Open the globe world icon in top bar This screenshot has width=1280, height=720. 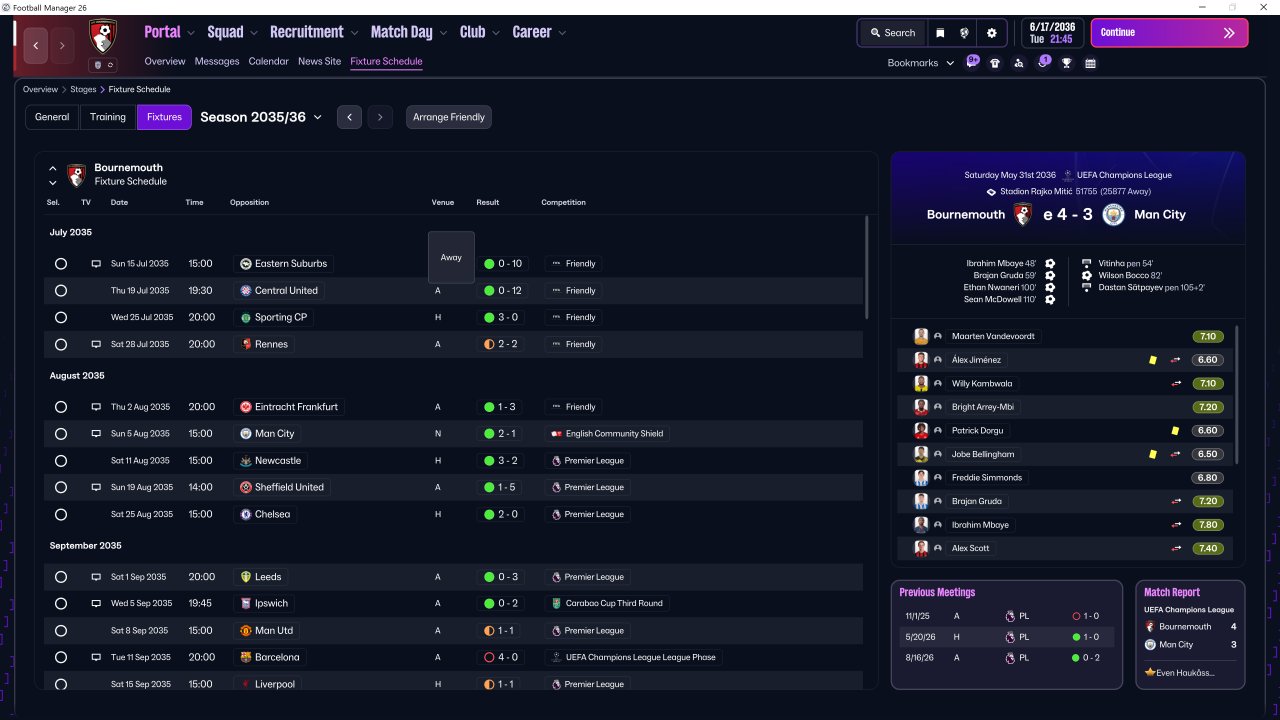[x=964, y=33]
